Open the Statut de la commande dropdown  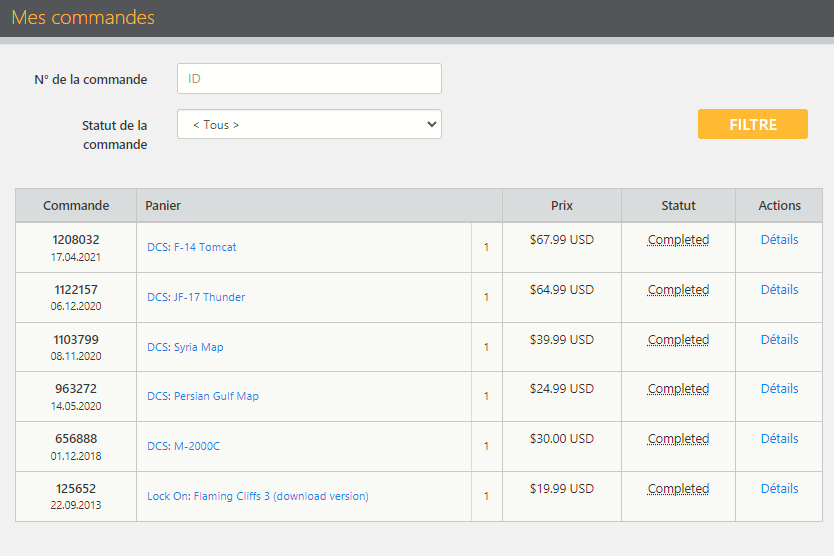pyautogui.click(x=309, y=125)
